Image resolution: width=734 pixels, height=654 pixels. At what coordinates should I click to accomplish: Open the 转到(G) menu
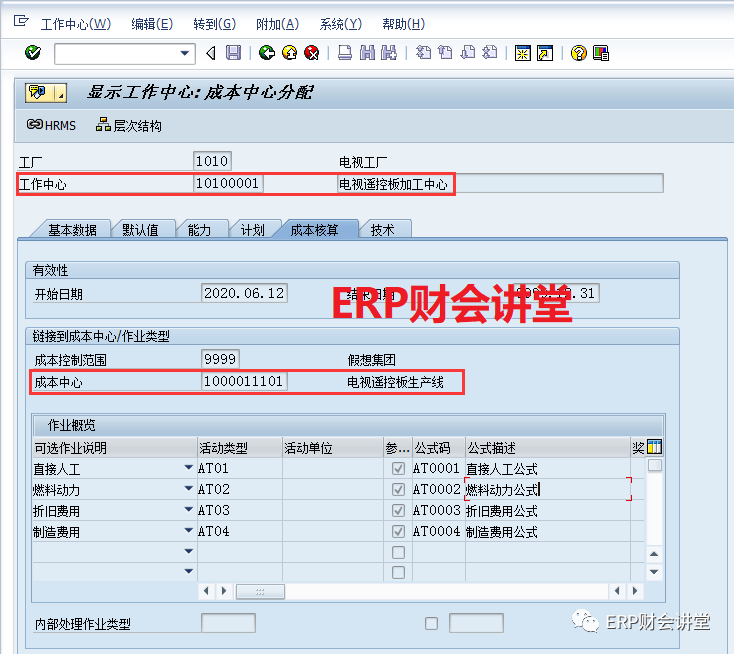tap(214, 24)
